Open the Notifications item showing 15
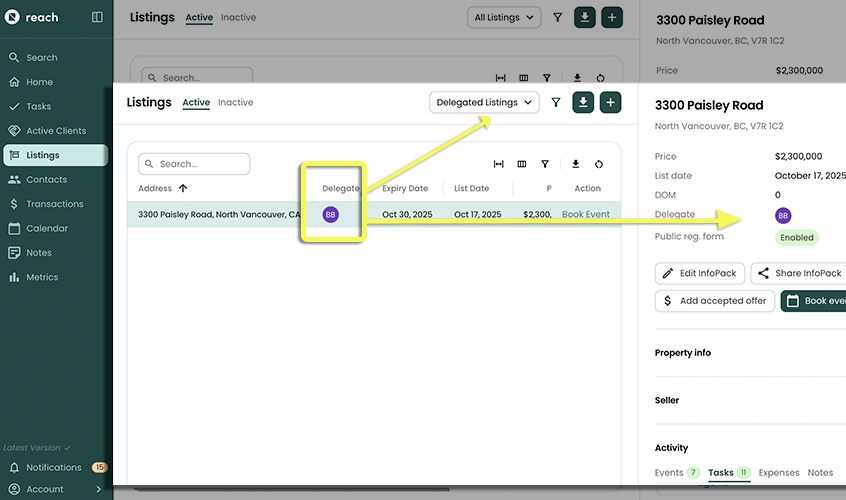This screenshot has width=846, height=500. click(54, 467)
